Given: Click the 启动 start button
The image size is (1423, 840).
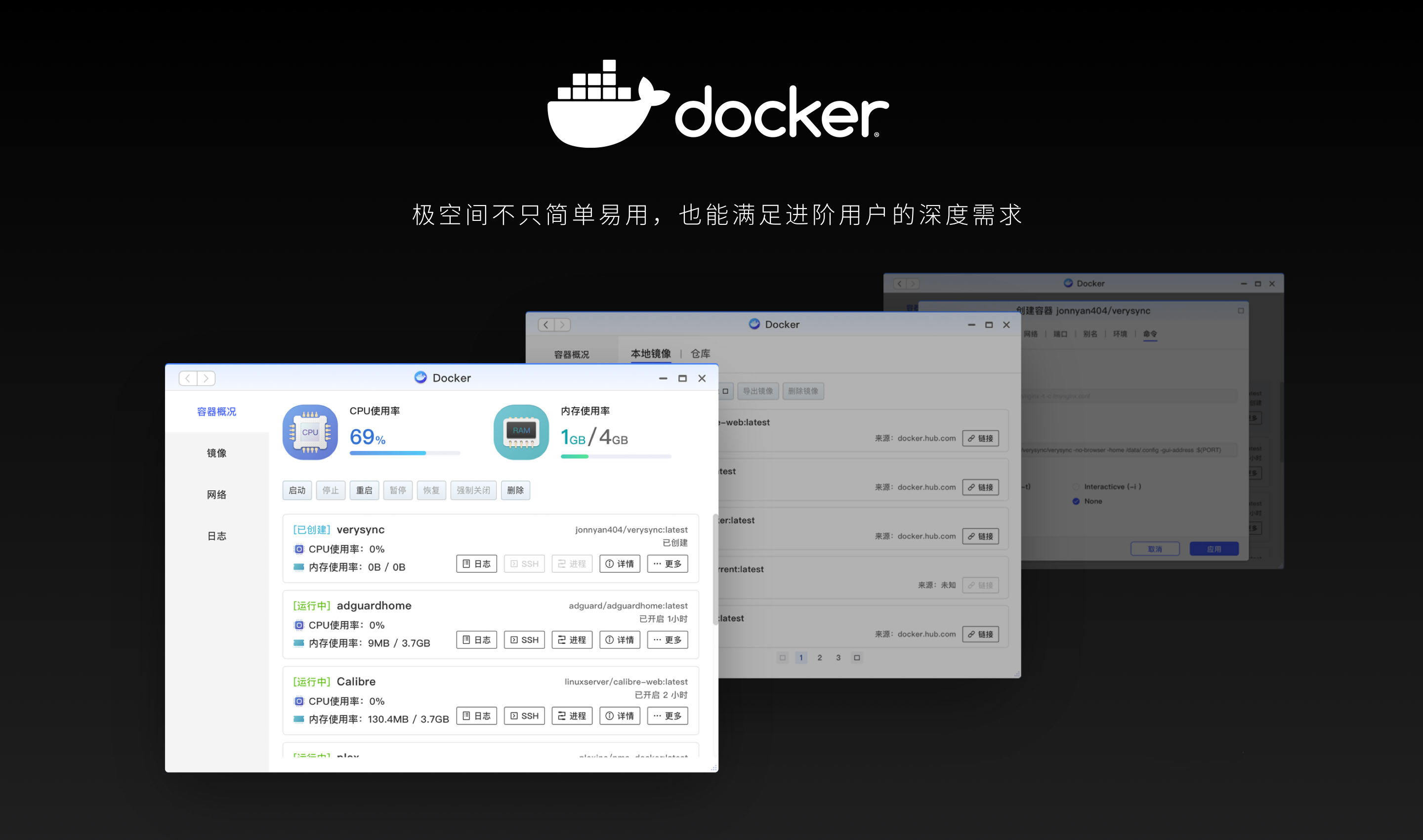Looking at the screenshot, I should [x=297, y=490].
